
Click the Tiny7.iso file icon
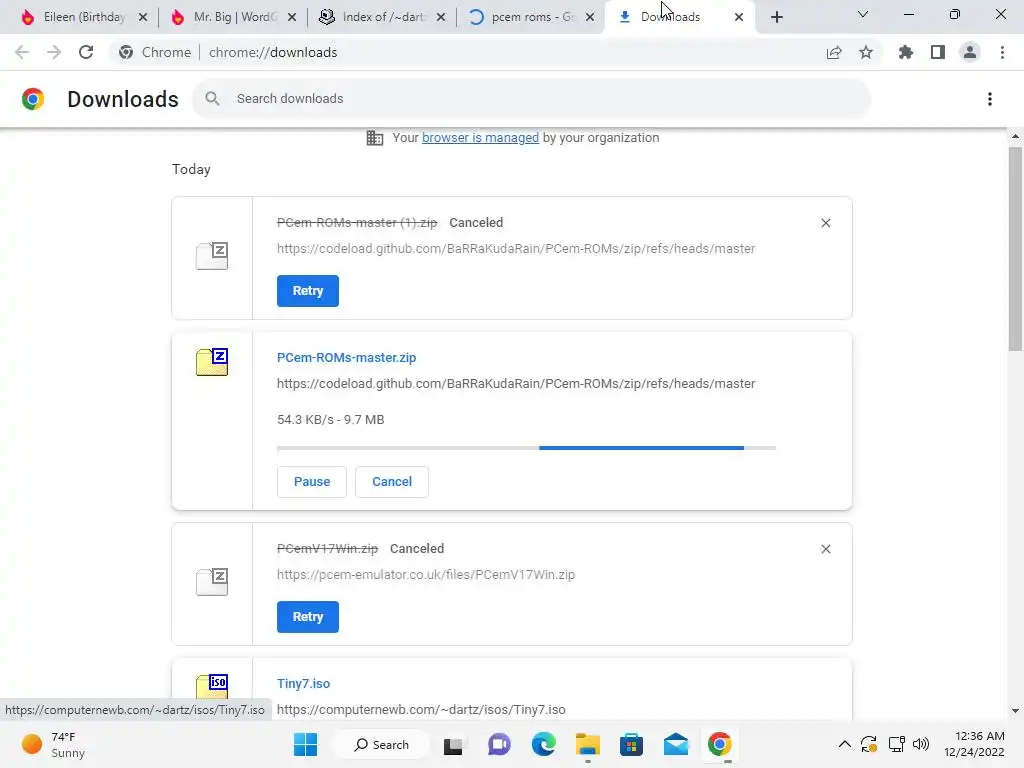tap(212, 687)
